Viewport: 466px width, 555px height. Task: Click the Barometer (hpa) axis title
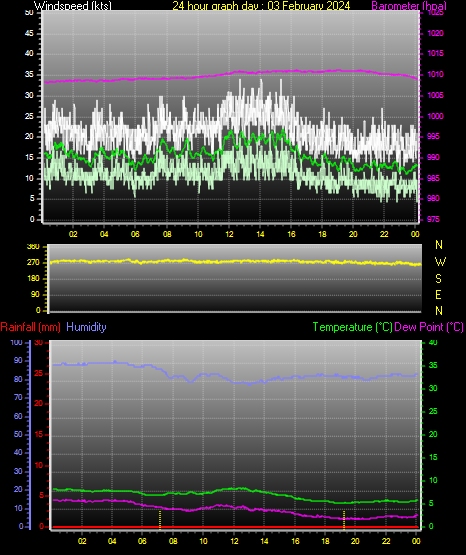(x=409, y=5)
